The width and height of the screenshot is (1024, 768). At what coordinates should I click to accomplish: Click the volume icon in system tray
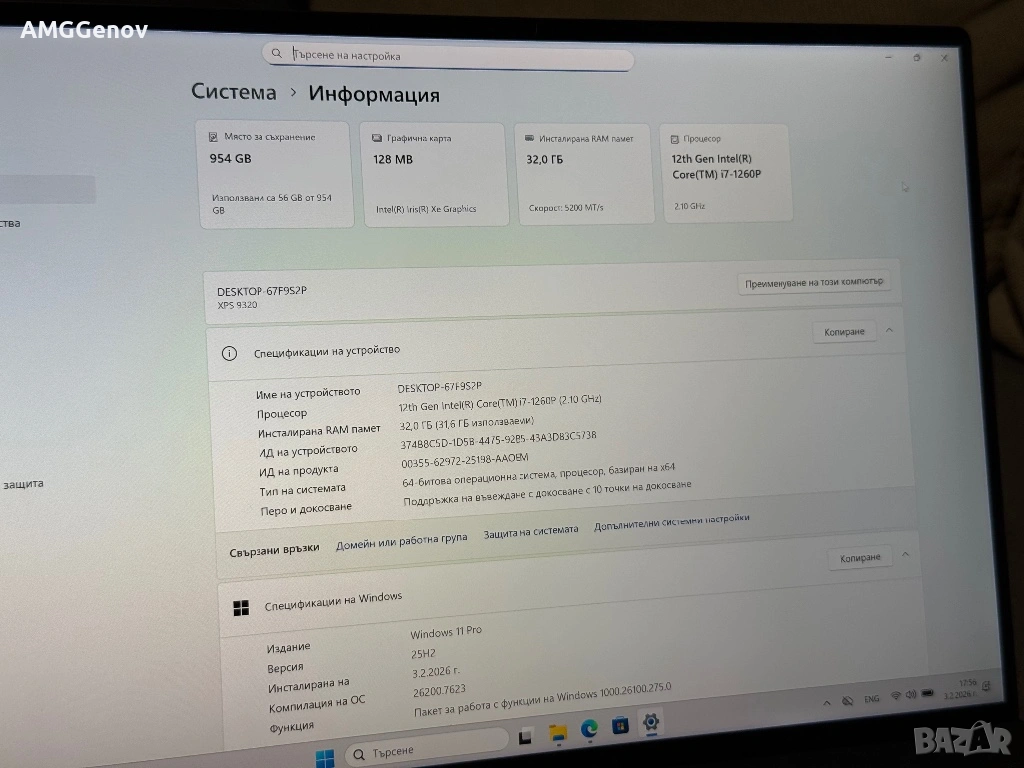911,695
